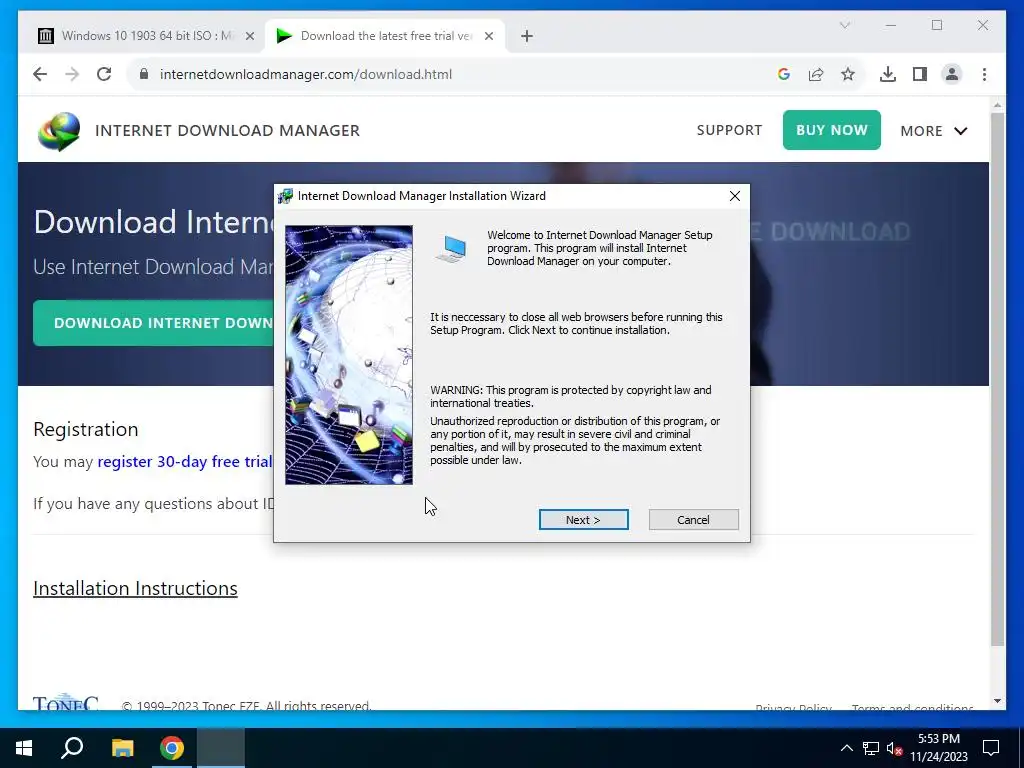Select the IDM installer taskbar button

[221, 748]
